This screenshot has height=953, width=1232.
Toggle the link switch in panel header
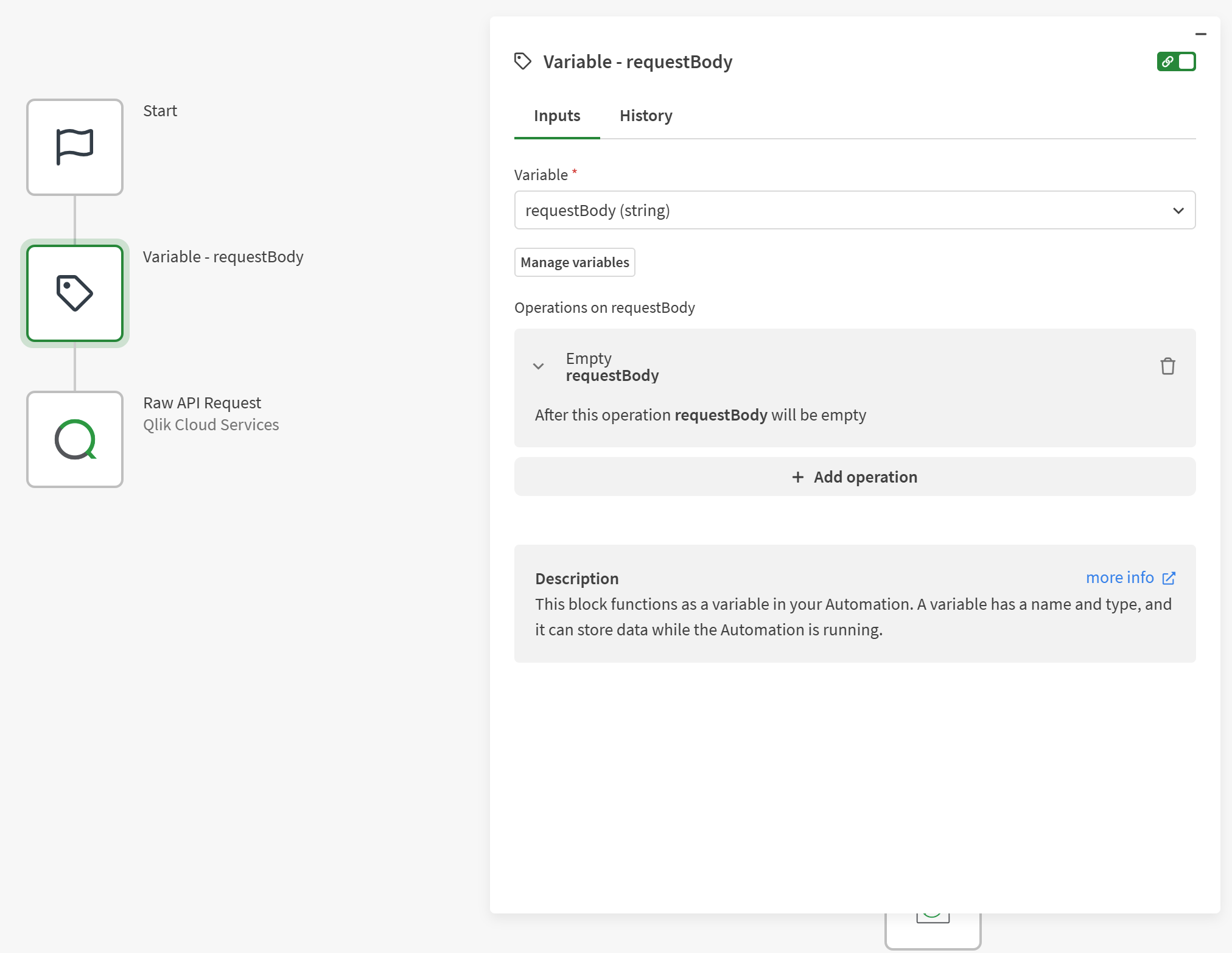coord(1176,61)
